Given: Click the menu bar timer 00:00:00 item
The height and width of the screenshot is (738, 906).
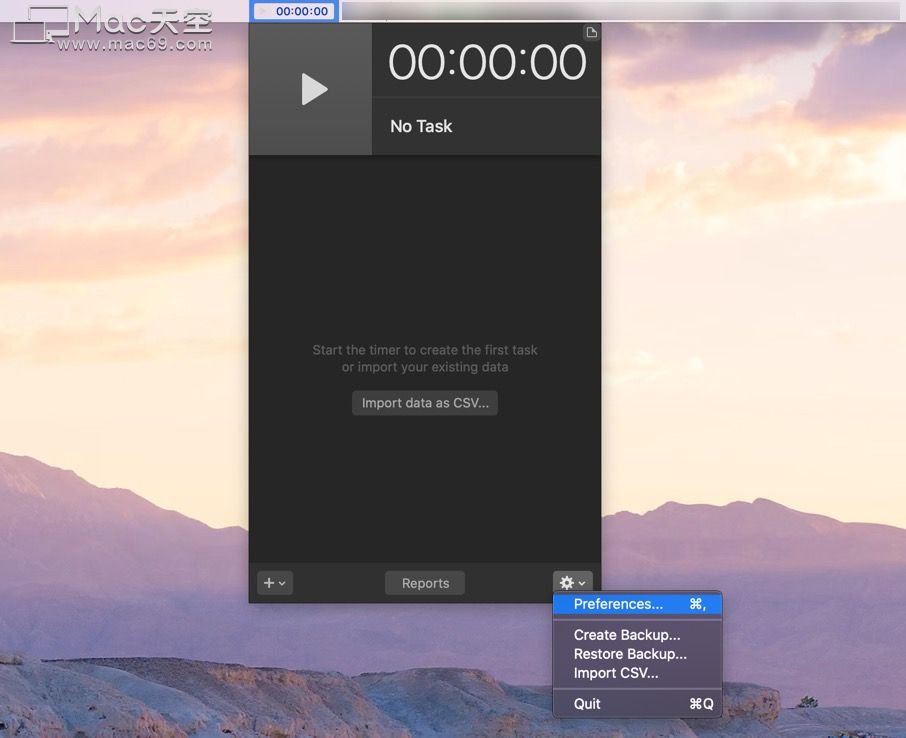Looking at the screenshot, I should (295, 11).
